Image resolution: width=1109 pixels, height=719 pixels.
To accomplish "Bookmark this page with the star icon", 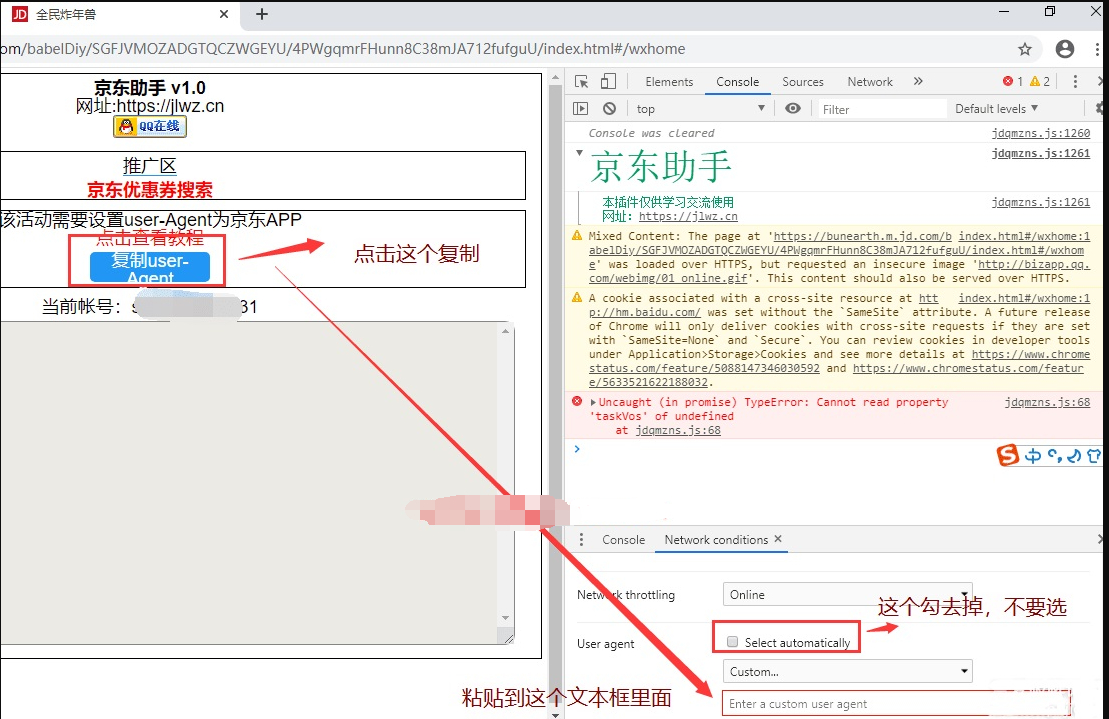I will click(x=1025, y=49).
